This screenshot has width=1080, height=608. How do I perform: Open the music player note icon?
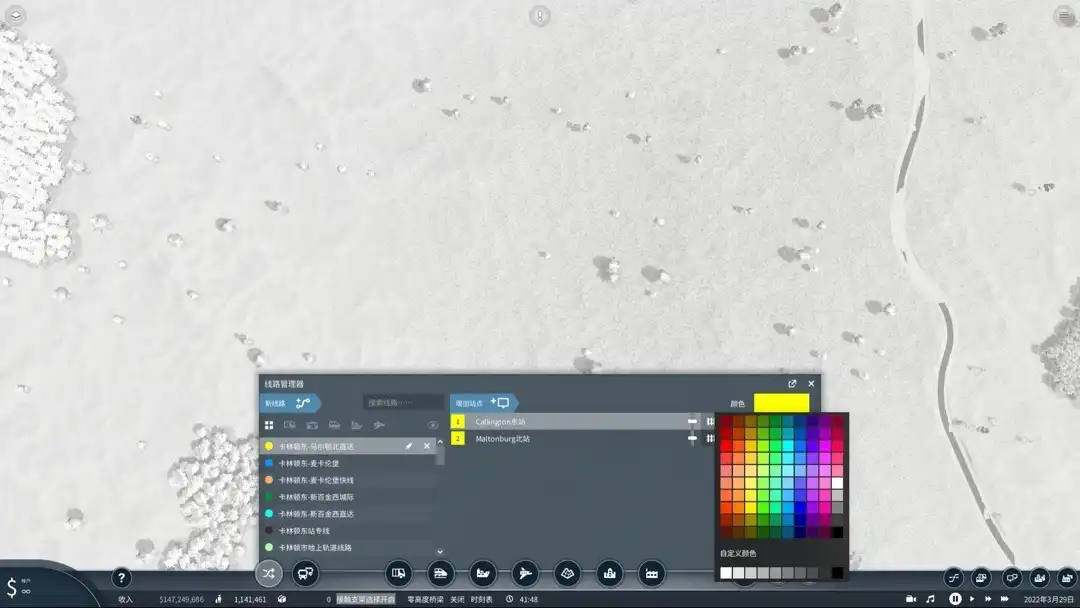931,598
